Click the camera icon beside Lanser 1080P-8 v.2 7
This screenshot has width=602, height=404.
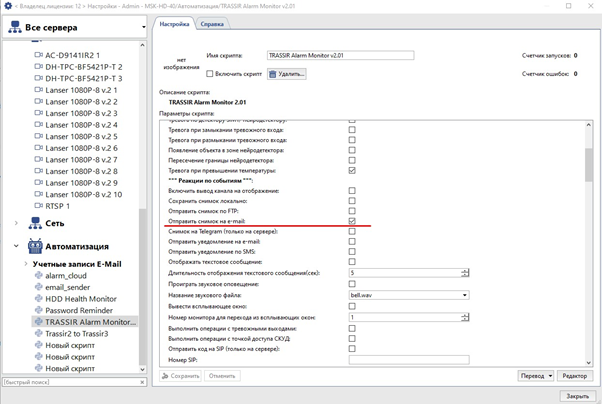[38, 159]
